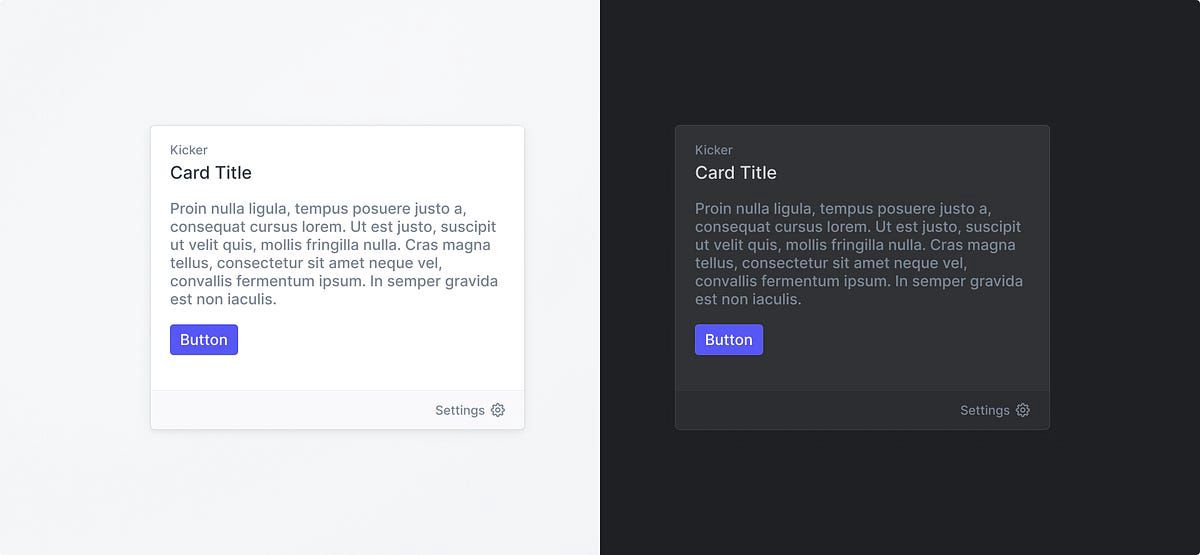Image resolution: width=1200 pixels, height=555 pixels.
Task: Click the Kicker label in the dark card
Action: click(714, 150)
